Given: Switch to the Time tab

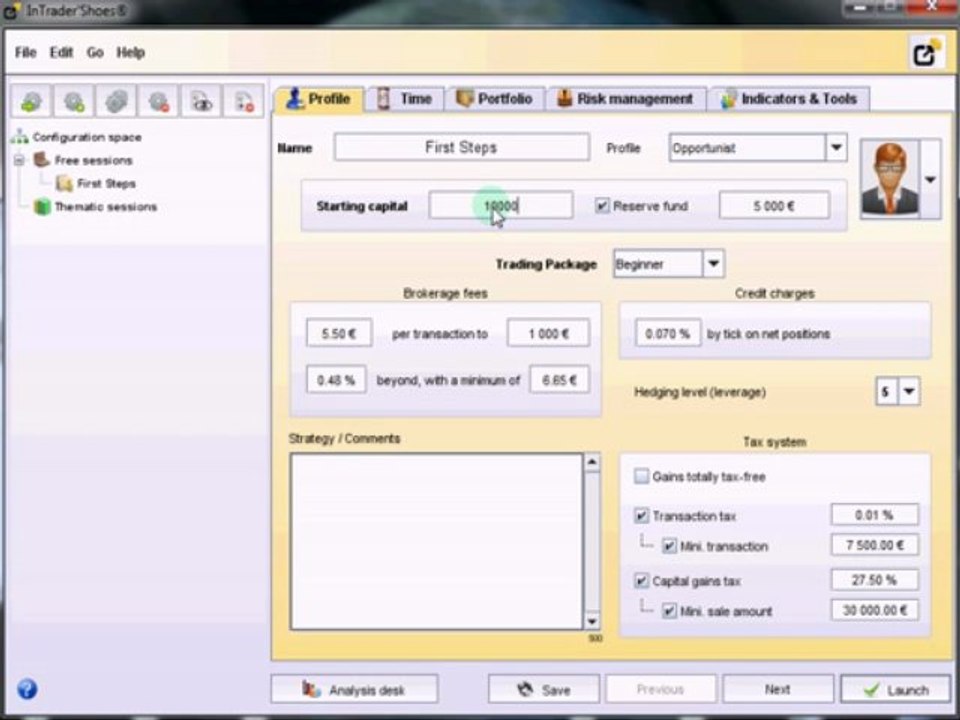Looking at the screenshot, I should [405, 99].
